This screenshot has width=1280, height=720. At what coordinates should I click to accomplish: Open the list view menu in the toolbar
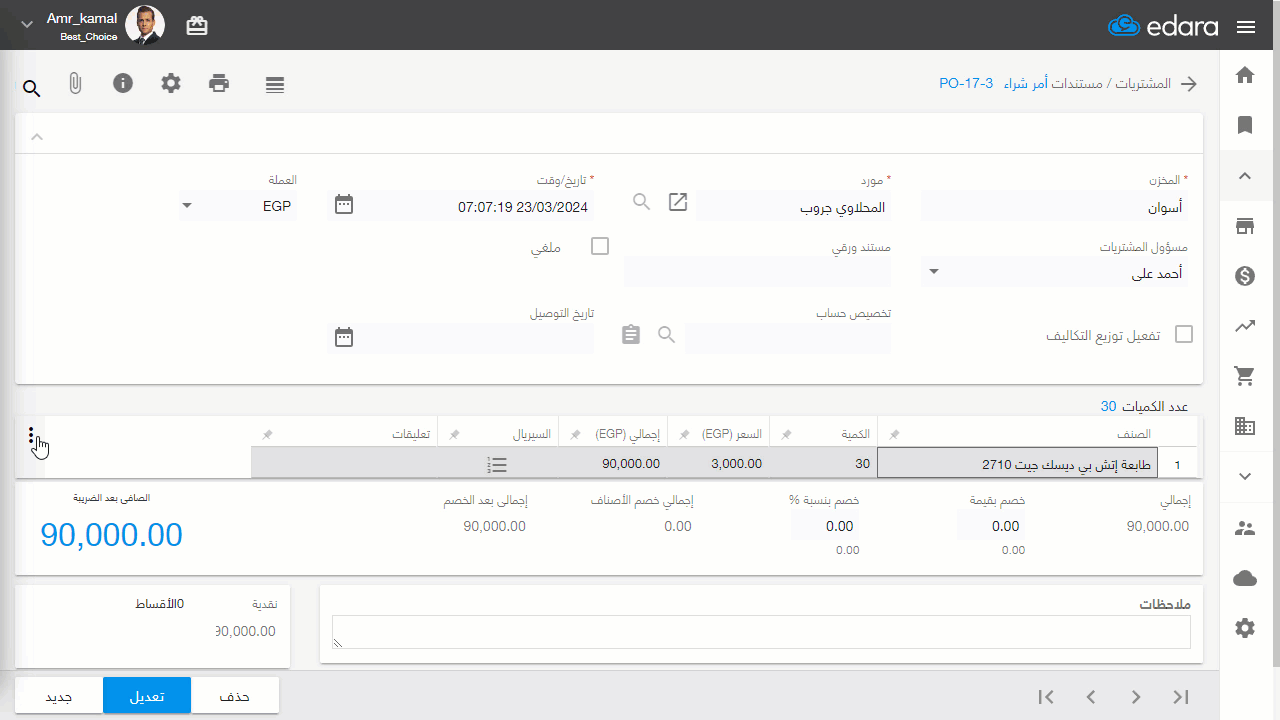pos(275,85)
